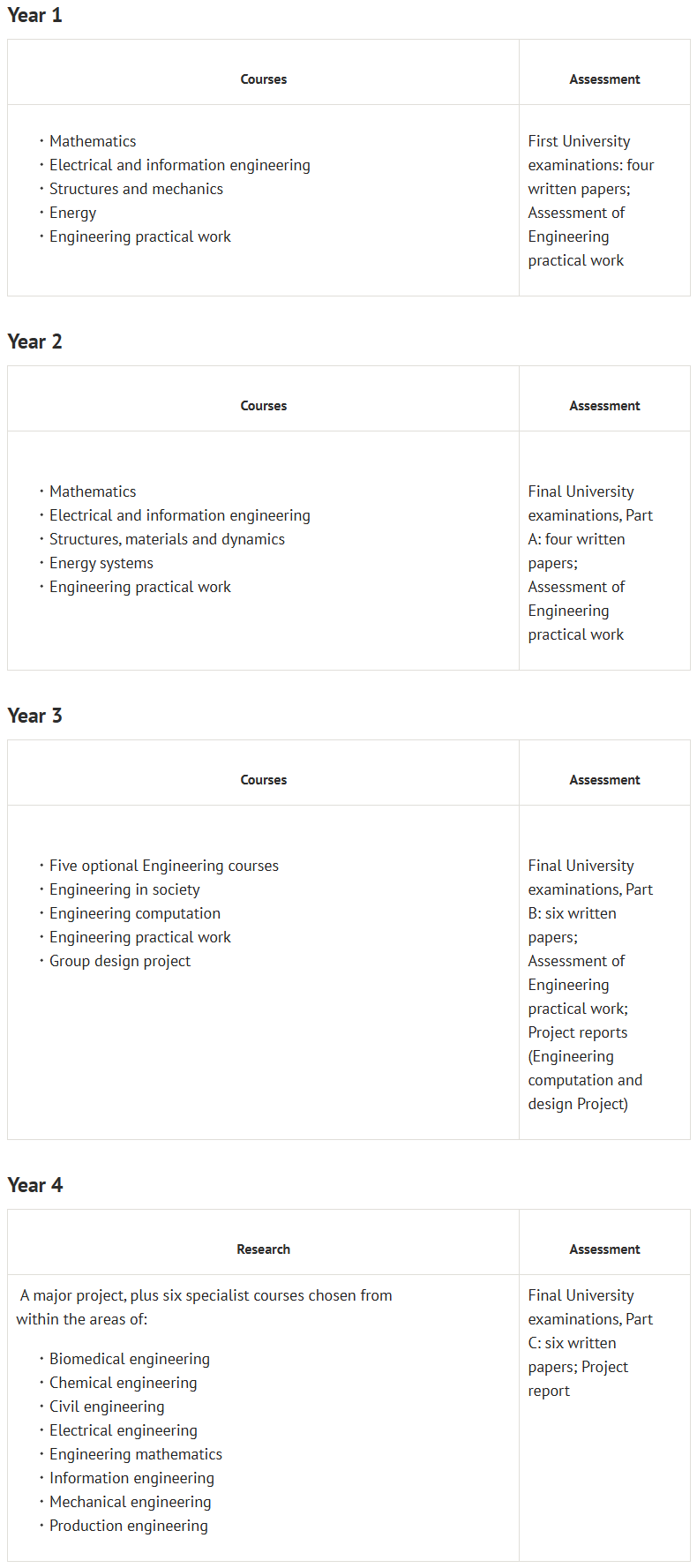Click "Five optional Engineering courses" item
Image resolution: width=697 pixels, height=1568 pixels.
click(x=164, y=866)
